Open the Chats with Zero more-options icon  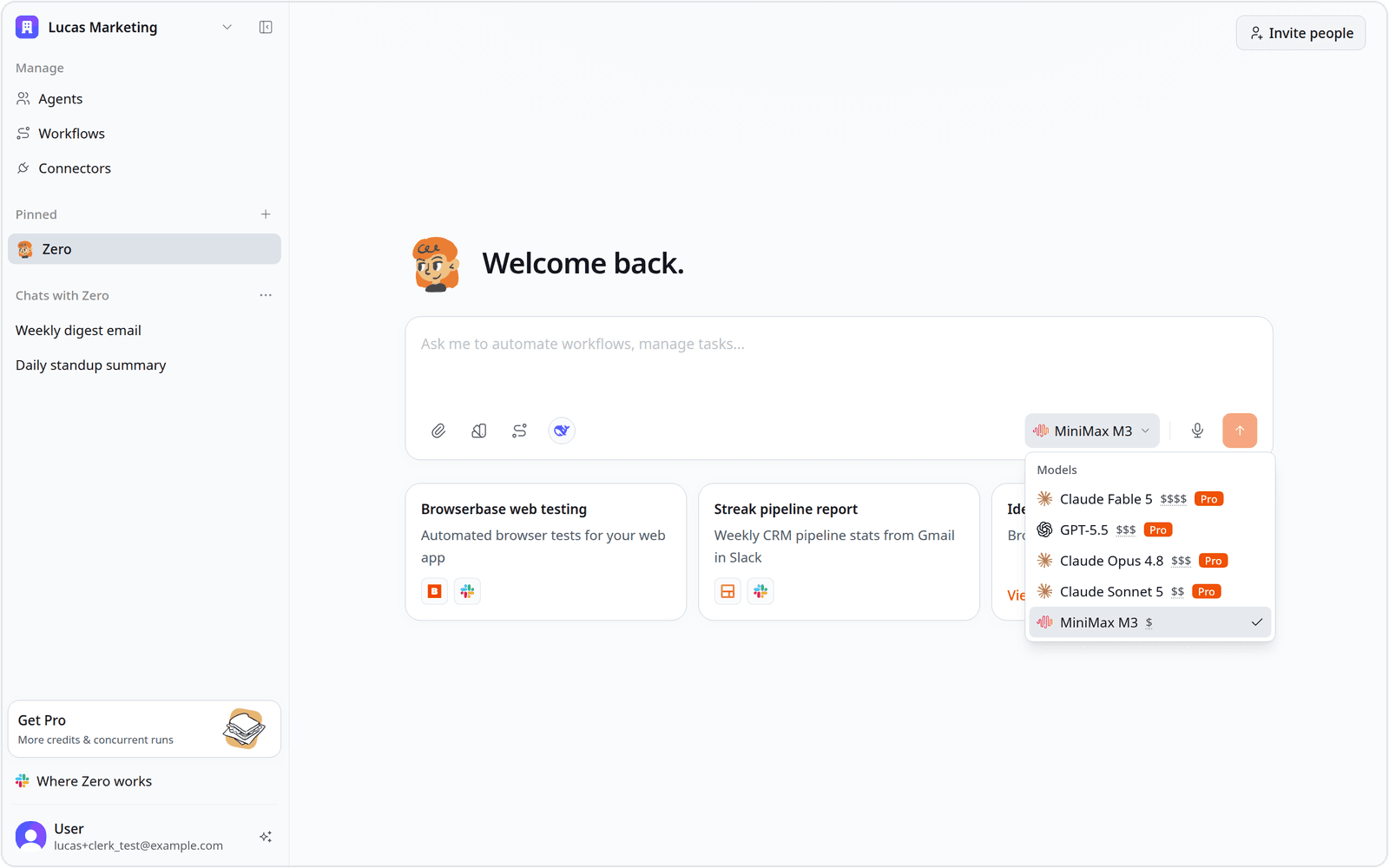point(266,295)
